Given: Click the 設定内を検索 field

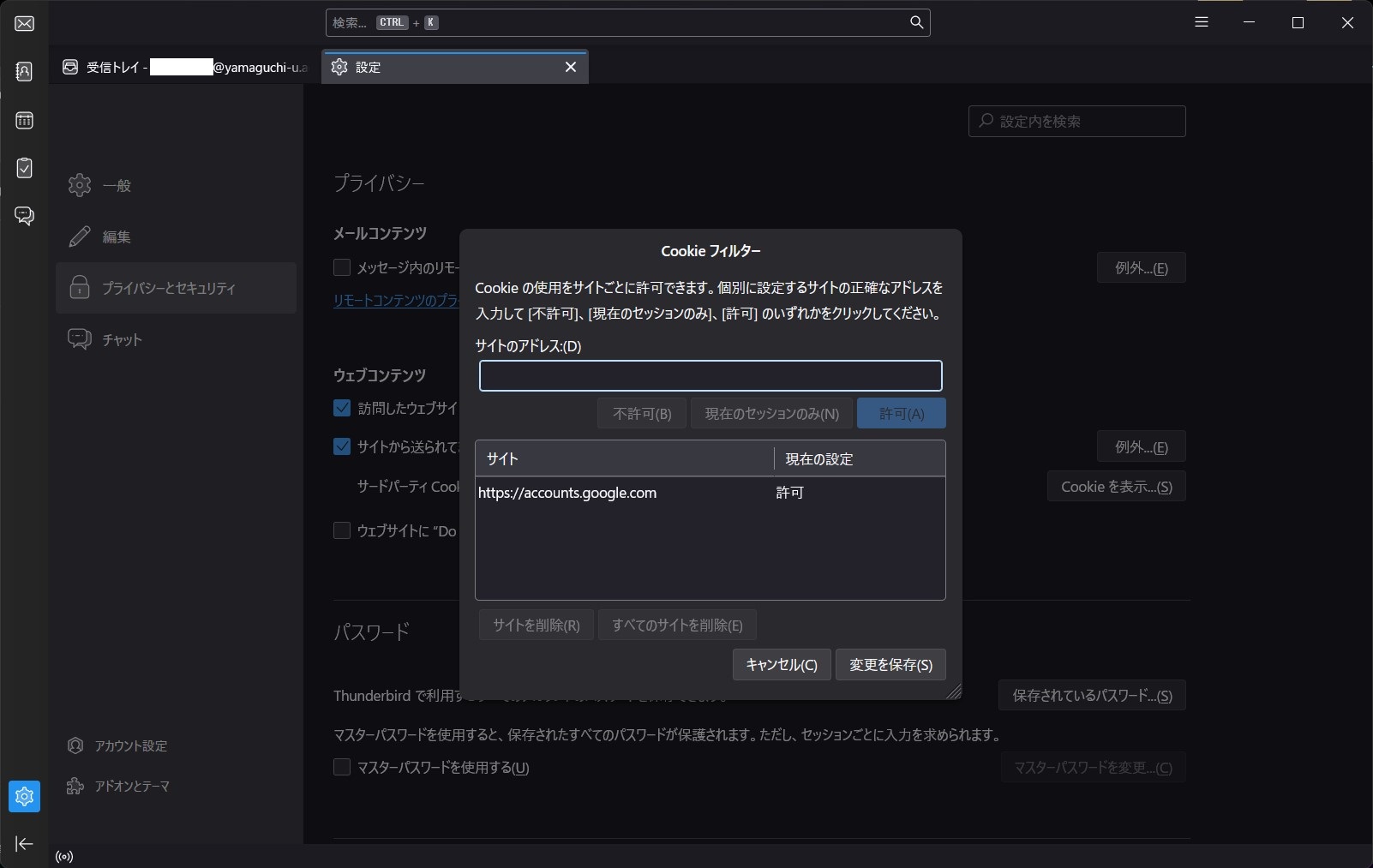Looking at the screenshot, I should click(x=1077, y=121).
